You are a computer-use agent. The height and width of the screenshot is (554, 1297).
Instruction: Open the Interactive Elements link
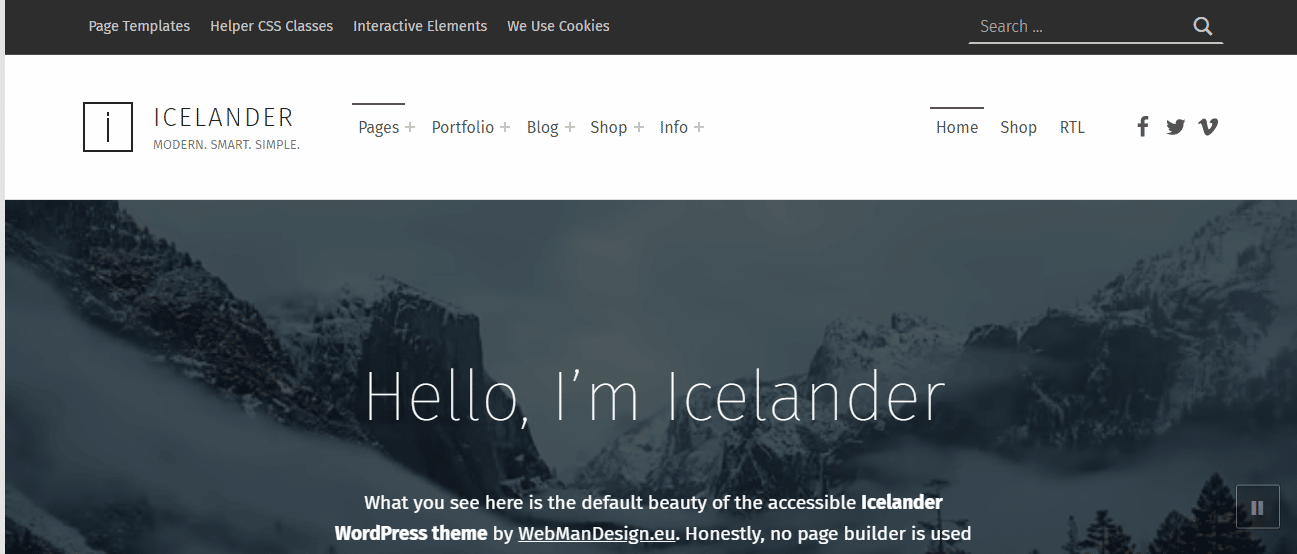coord(420,26)
